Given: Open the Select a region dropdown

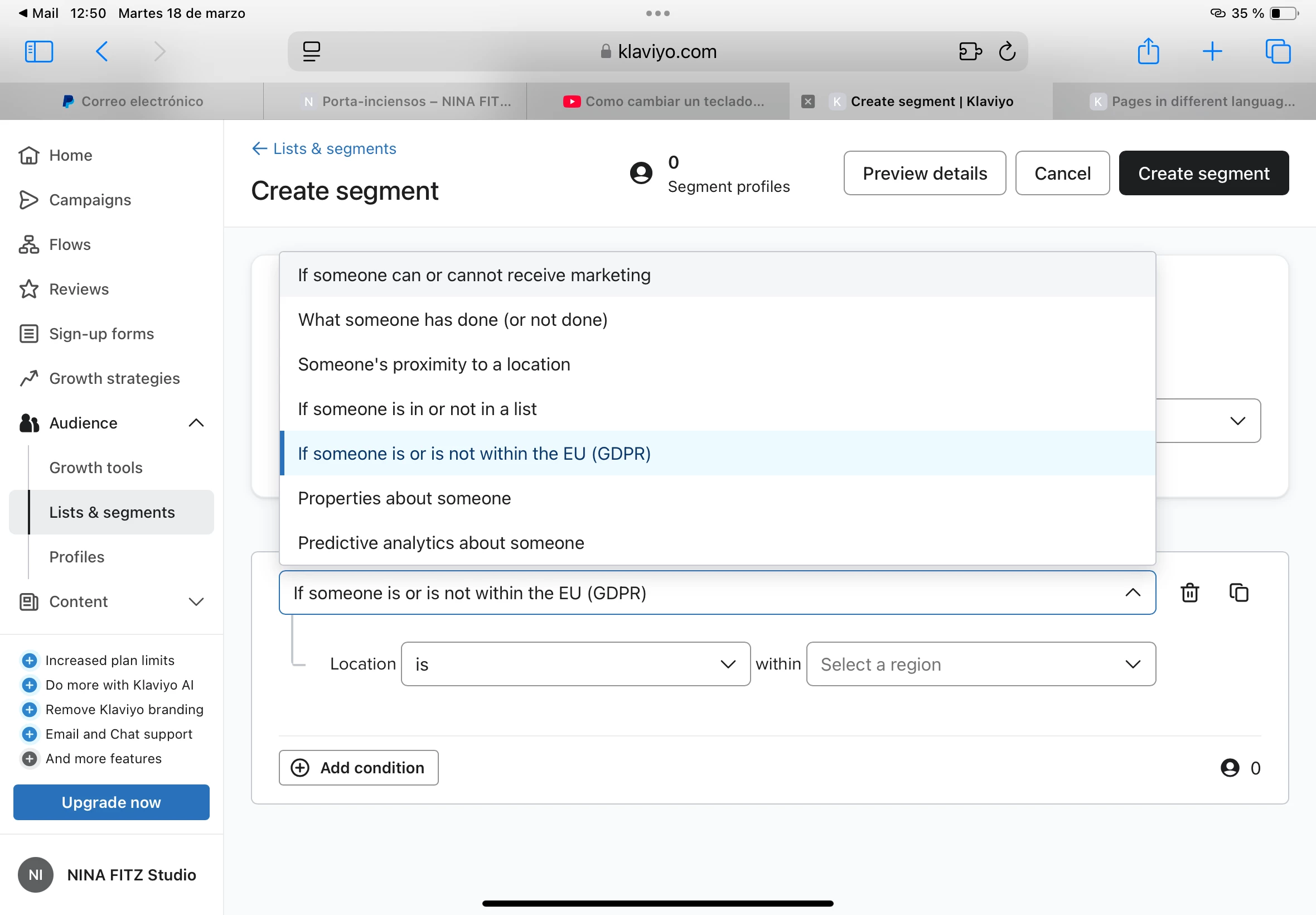Looking at the screenshot, I should [981, 664].
